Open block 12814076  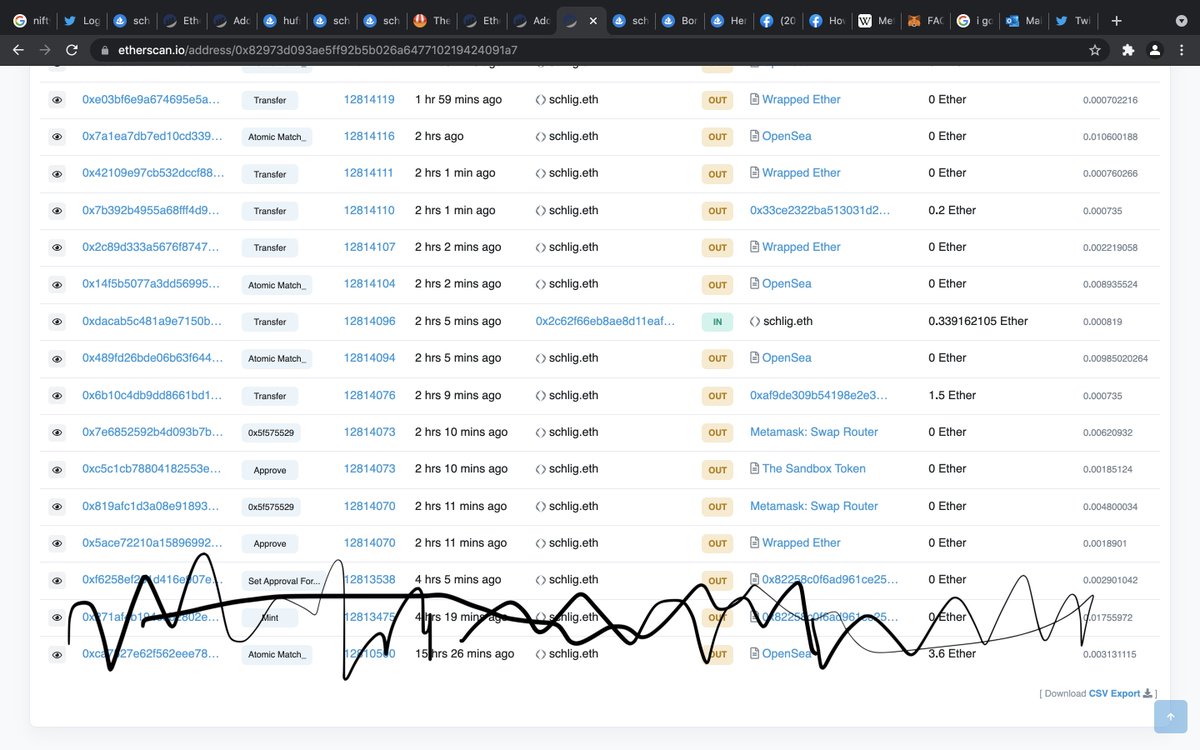click(369, 396)
